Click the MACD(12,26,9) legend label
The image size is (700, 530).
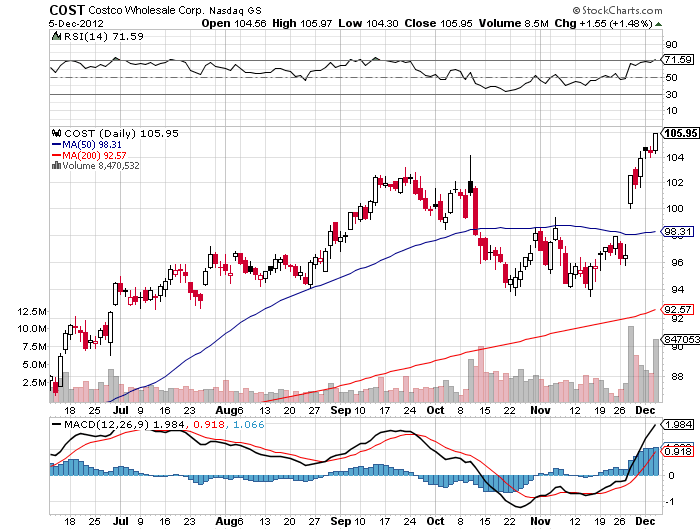tap(106, 424)
